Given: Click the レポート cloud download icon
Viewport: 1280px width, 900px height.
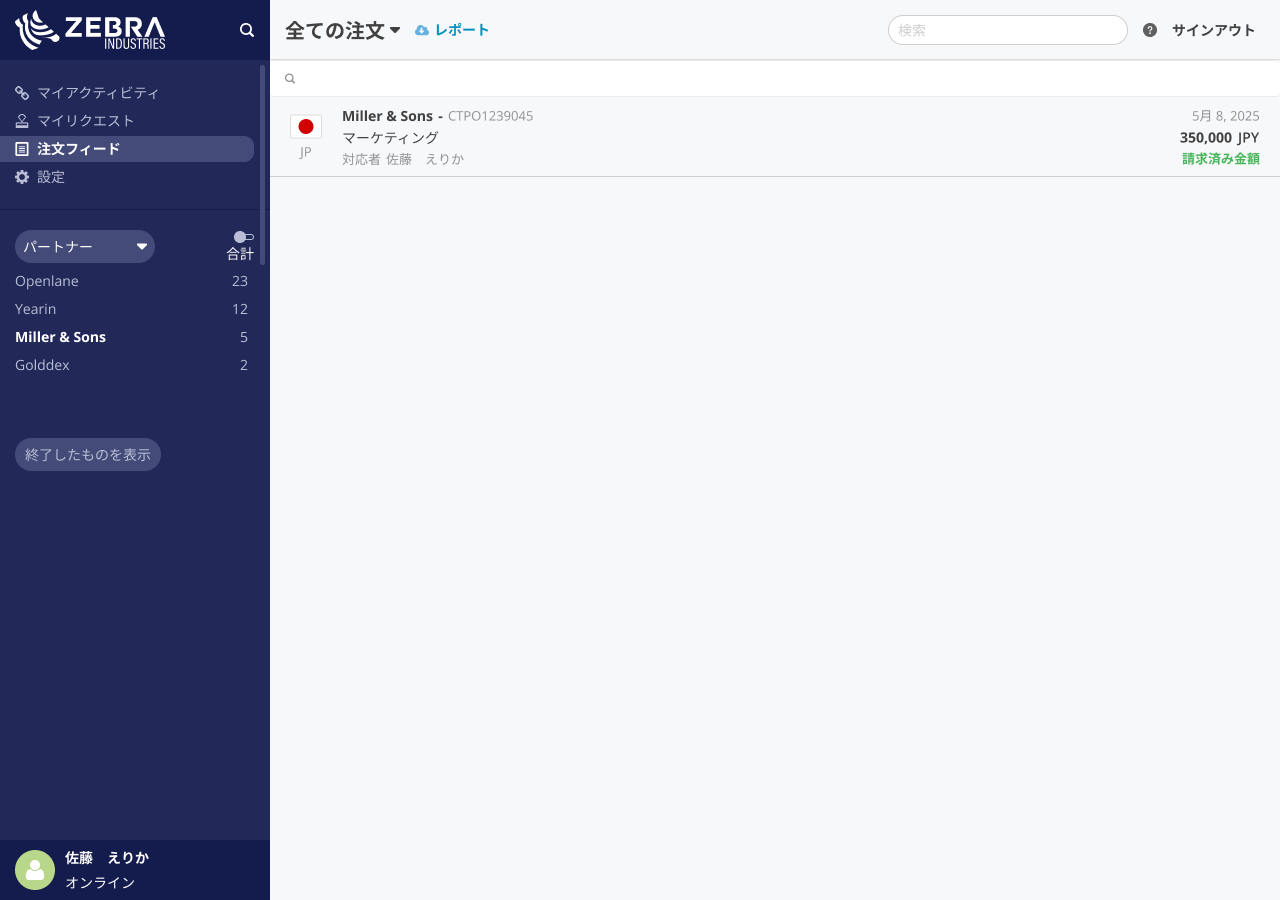Looking at the screenshot, I should click(x=421, y=29).
